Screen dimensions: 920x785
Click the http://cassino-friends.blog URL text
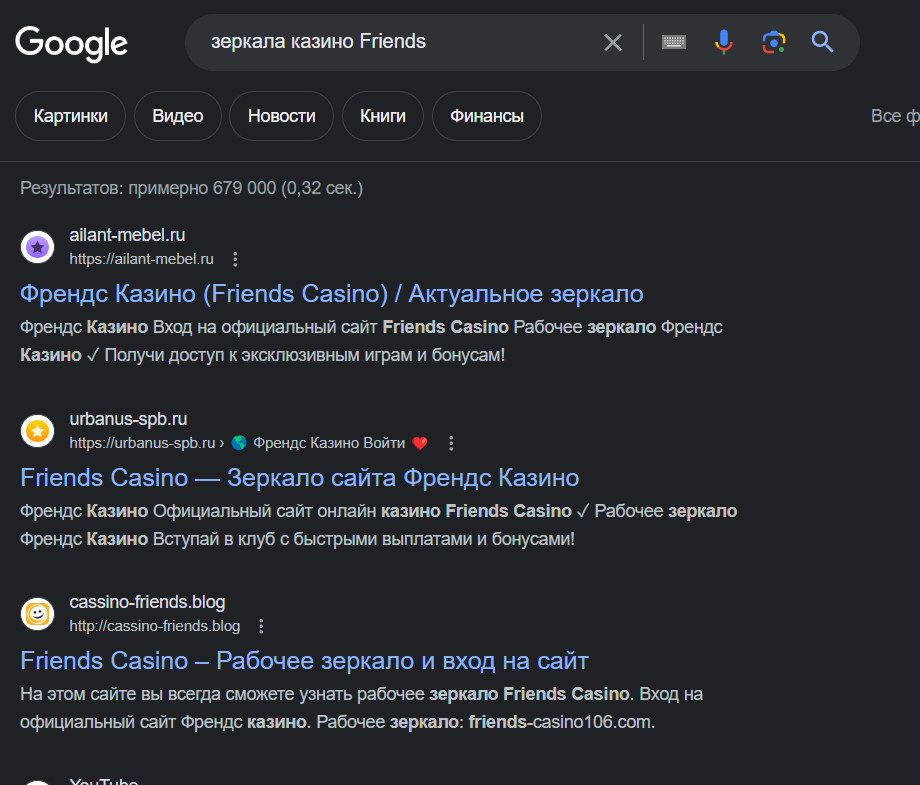pyautogui.click(x=155, y=627)
